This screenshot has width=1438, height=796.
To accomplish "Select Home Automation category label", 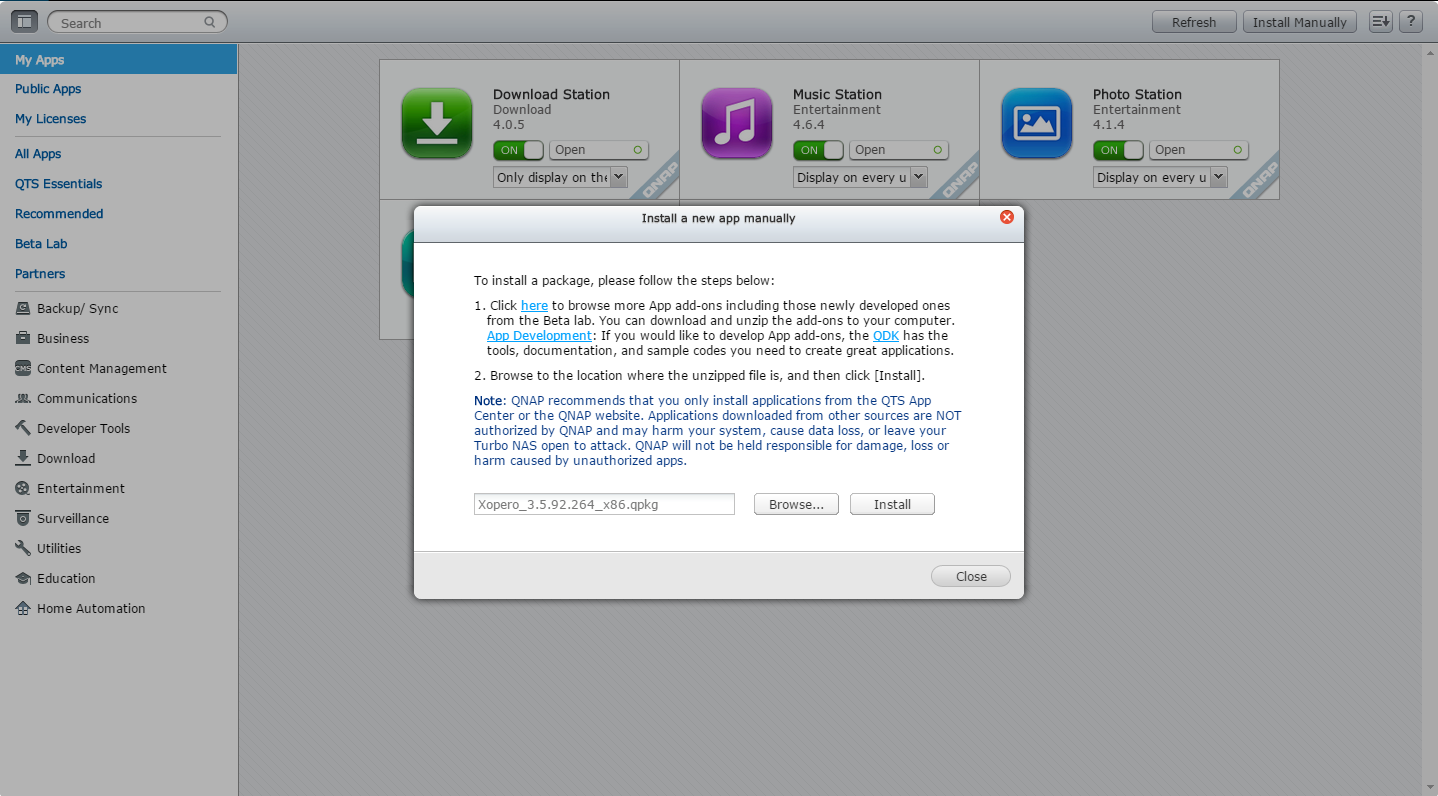I will (91, 609).
